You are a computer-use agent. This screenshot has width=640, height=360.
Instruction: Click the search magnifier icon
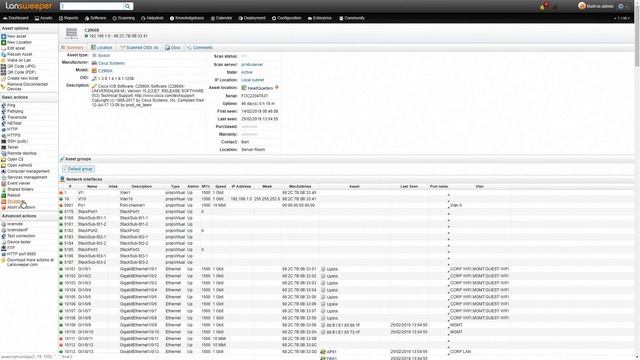pos(128,6)
